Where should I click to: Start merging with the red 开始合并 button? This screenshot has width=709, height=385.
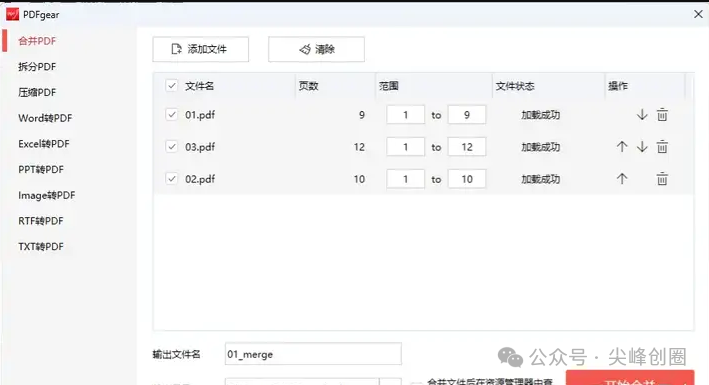(x=630, y=378)
